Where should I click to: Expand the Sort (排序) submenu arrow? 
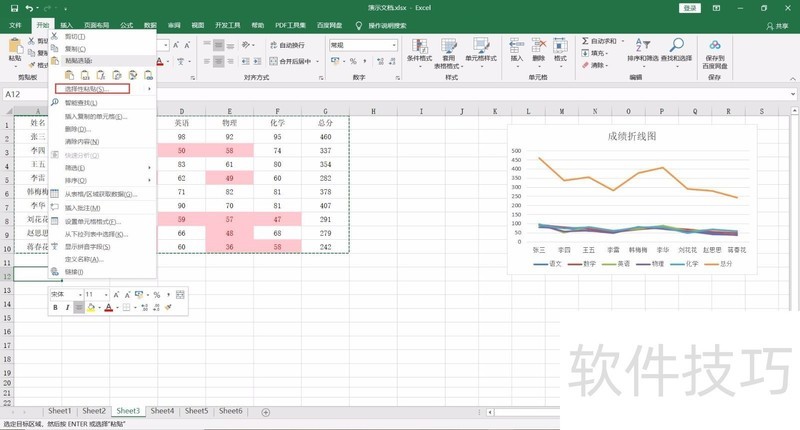tap(149, 180)
